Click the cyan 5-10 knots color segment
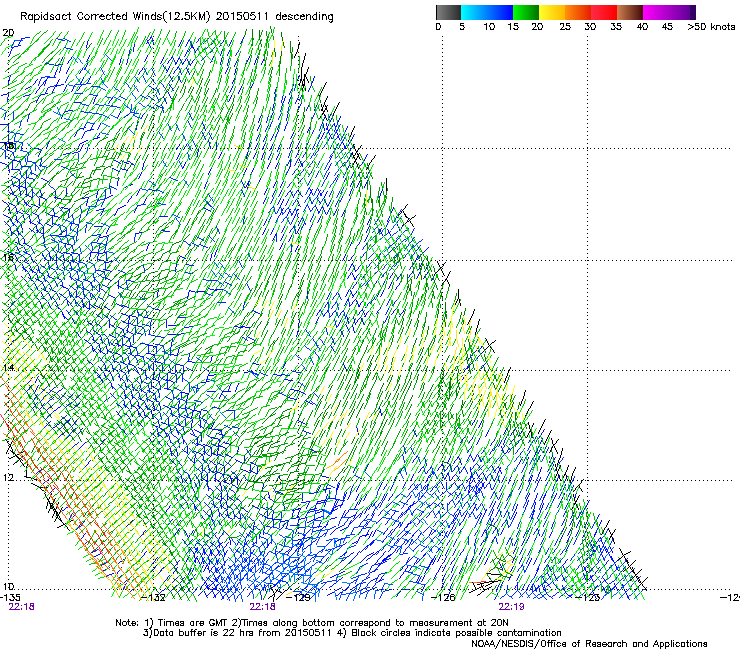 click(474, 12)
